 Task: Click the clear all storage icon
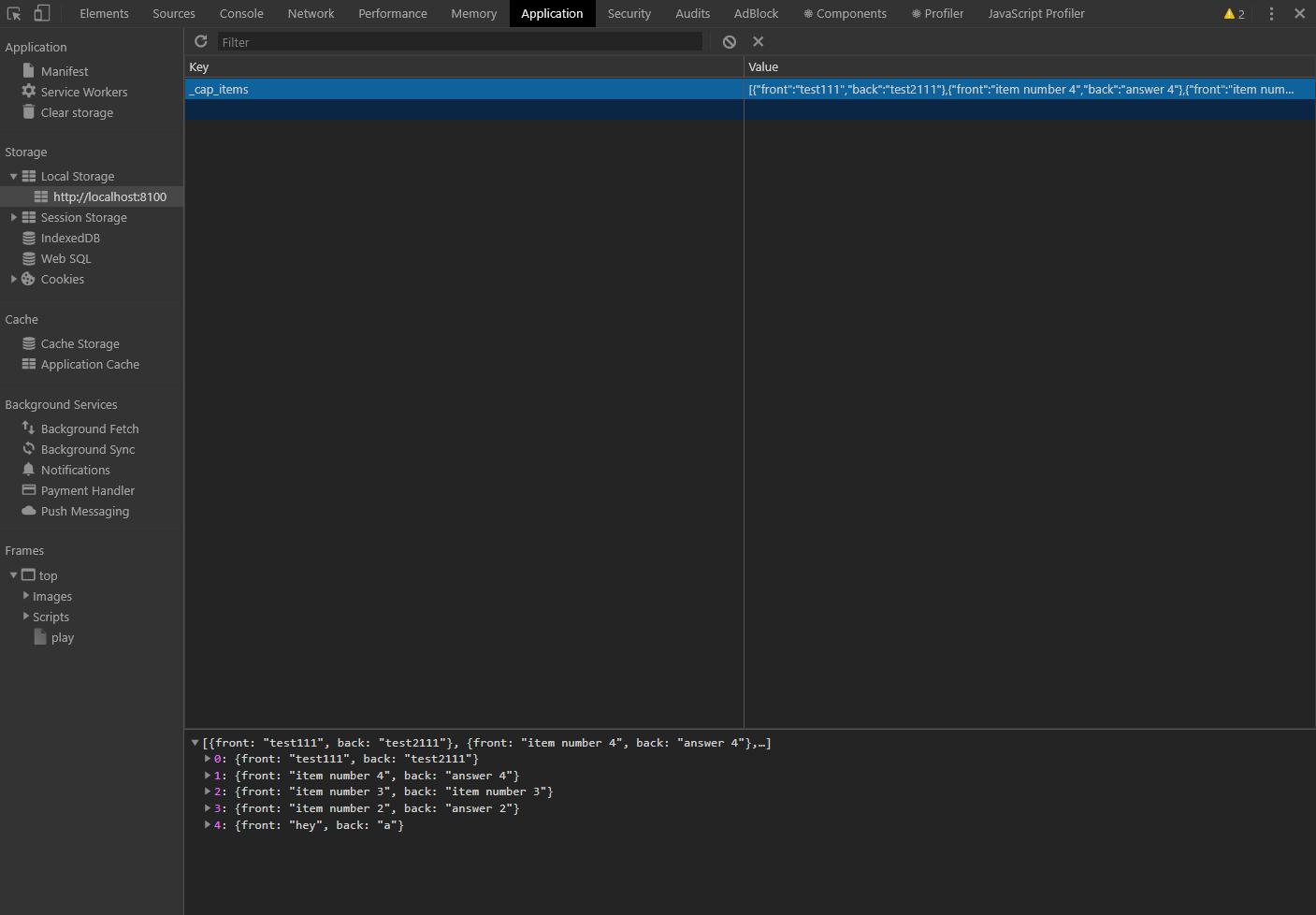click(730, 41)
